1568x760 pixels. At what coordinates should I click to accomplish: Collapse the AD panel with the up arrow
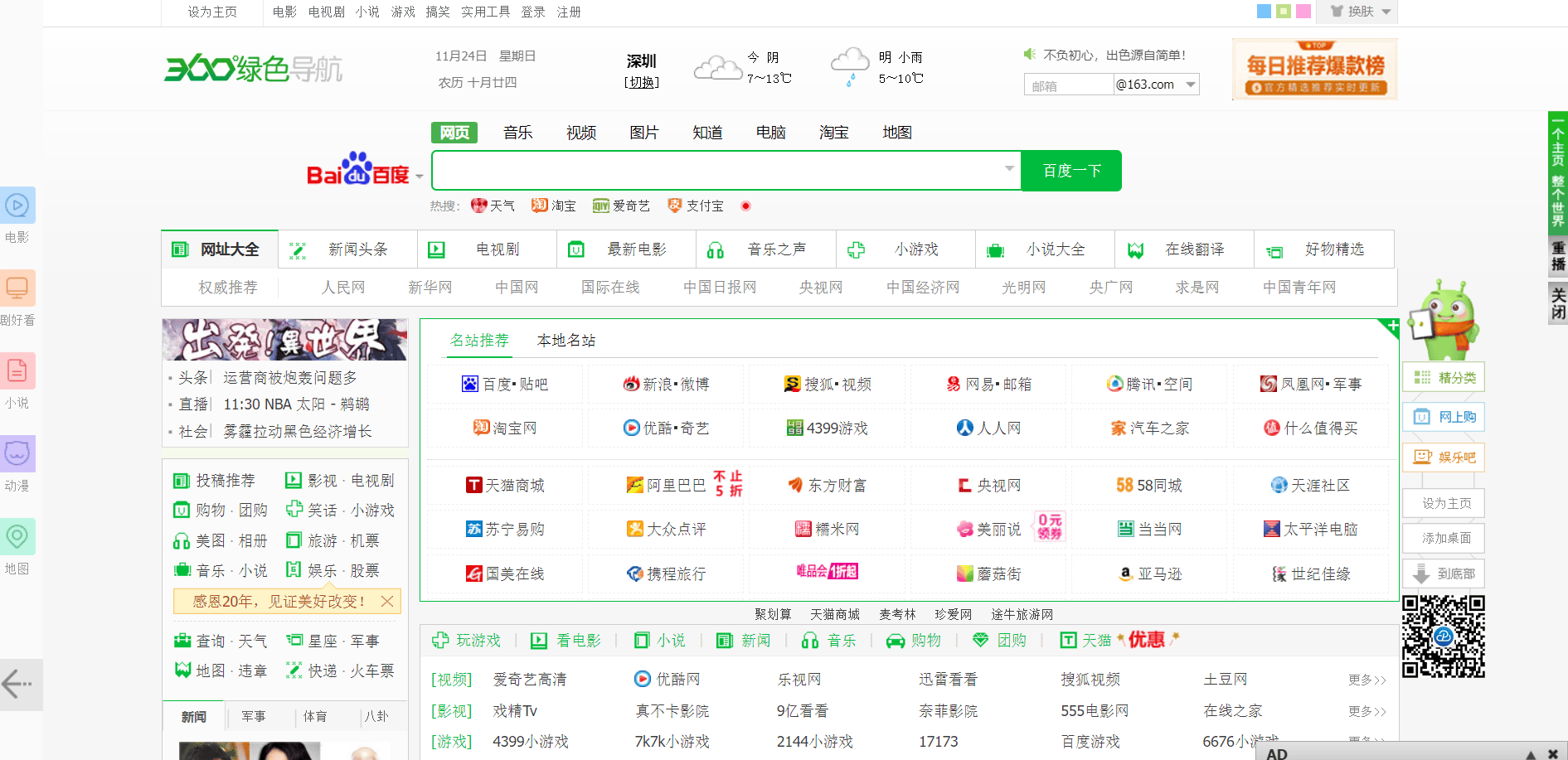coord(1532,753)
